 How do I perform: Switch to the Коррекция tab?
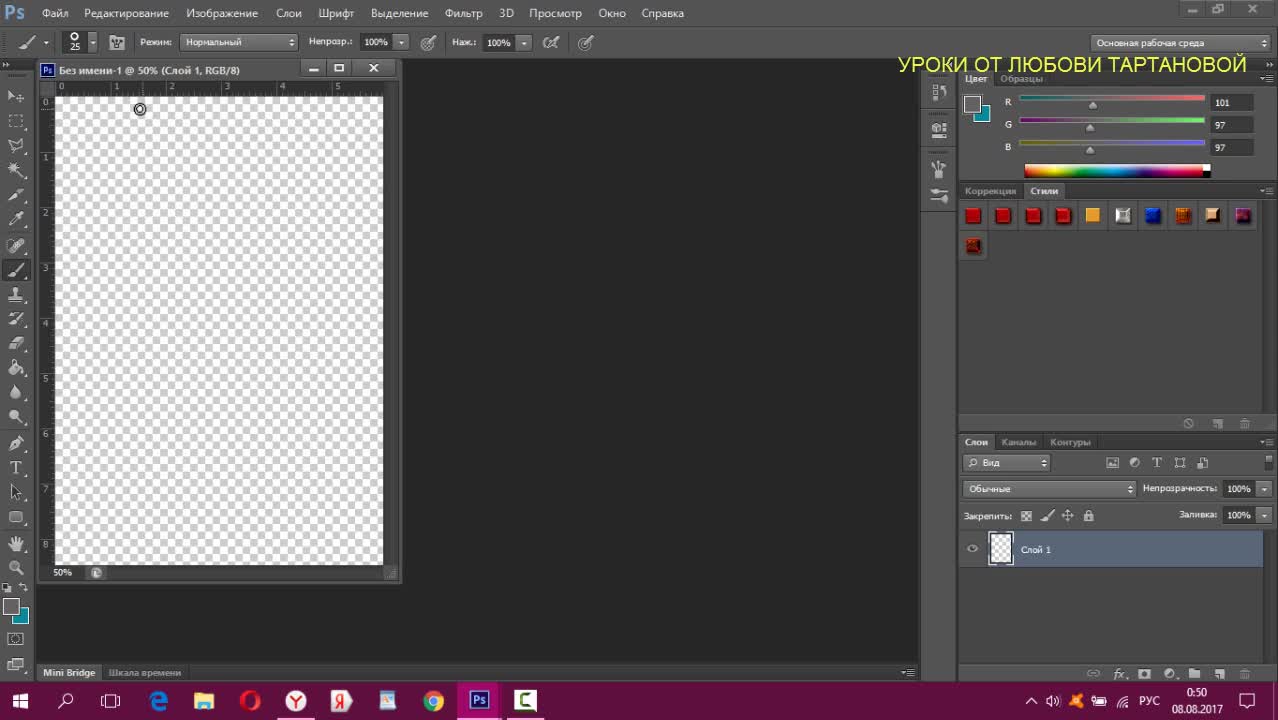[990, 191]
